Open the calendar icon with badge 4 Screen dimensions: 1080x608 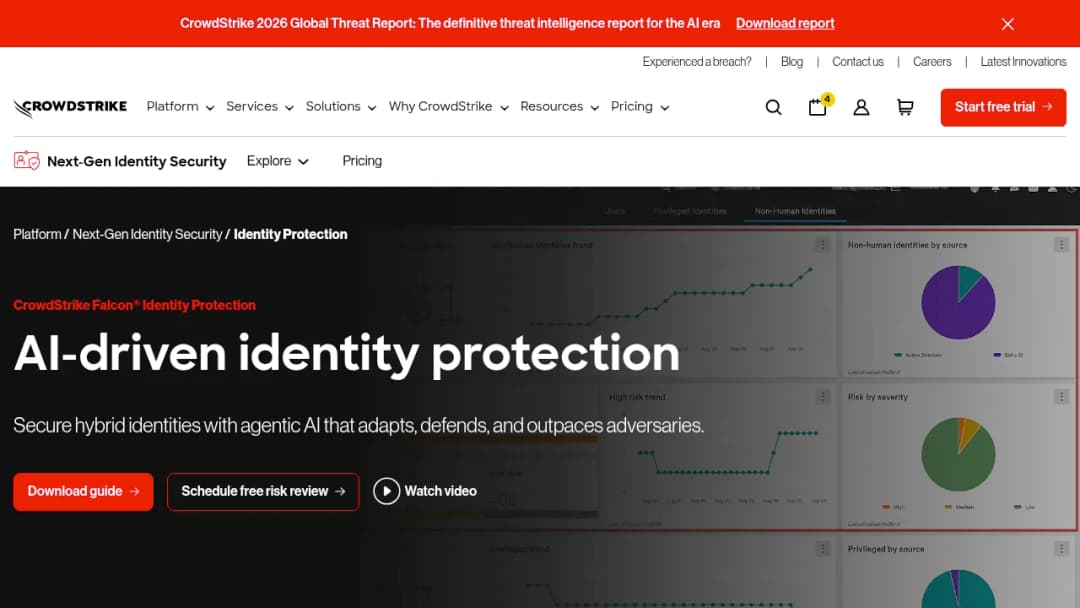(x=819, y=106)
